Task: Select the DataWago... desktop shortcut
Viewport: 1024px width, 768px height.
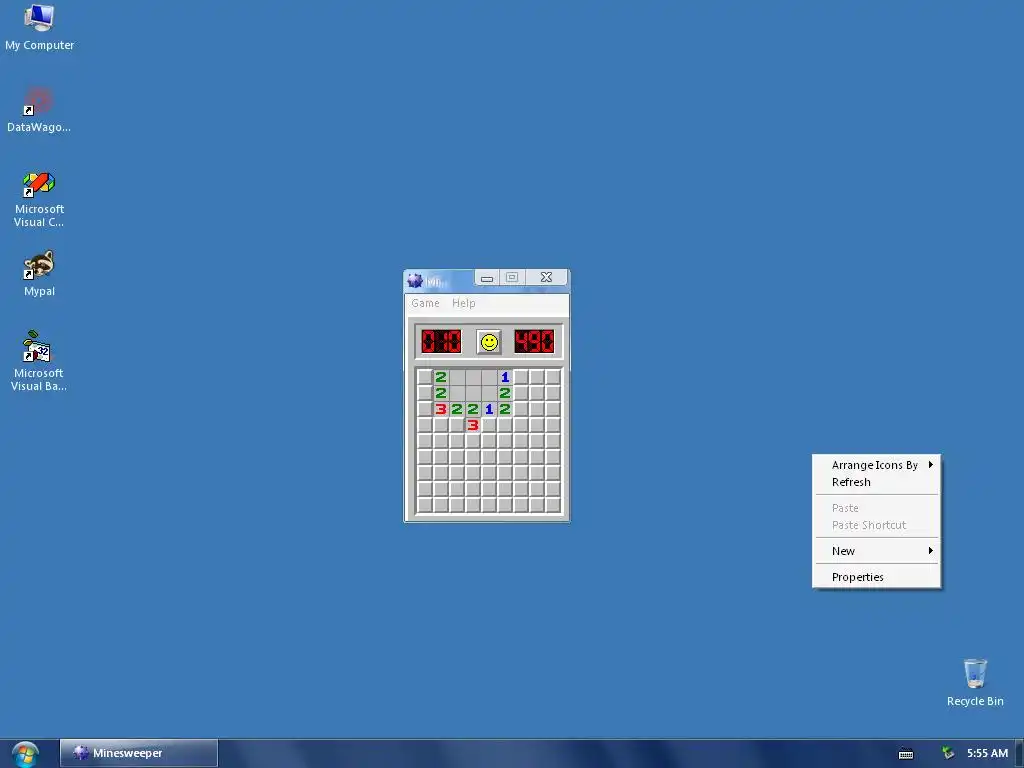Action: [39, 110]
